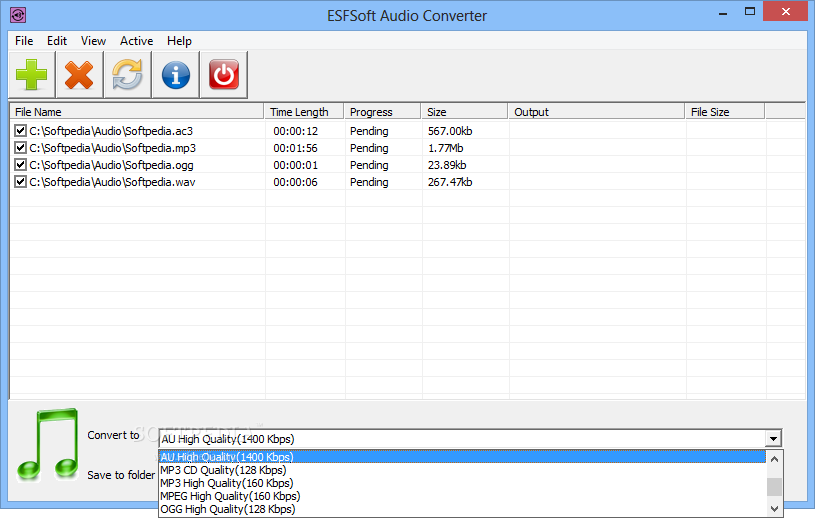Start conversion with the circular arrows icon

(x=127, y=75)
